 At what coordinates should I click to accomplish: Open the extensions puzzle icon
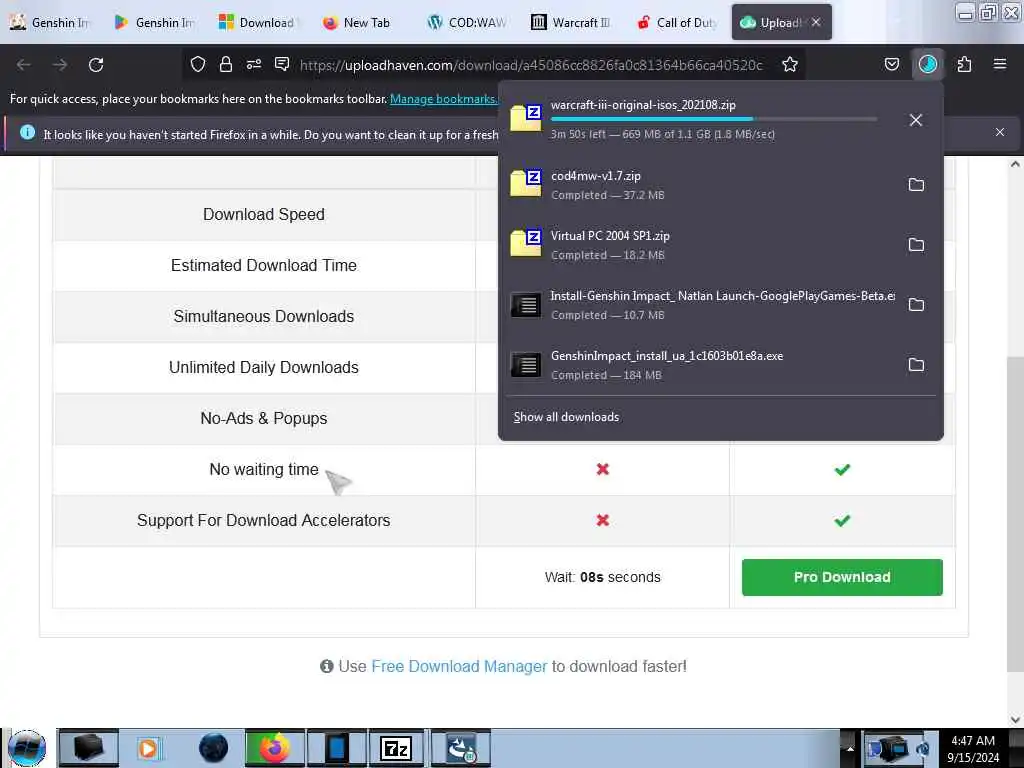tap(964, 64)
